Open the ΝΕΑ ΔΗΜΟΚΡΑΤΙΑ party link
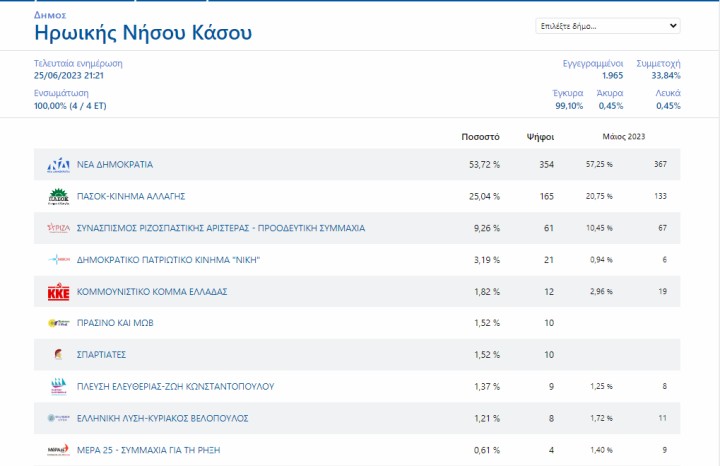Viewport: 720px width, 466px height. [115, 164]
